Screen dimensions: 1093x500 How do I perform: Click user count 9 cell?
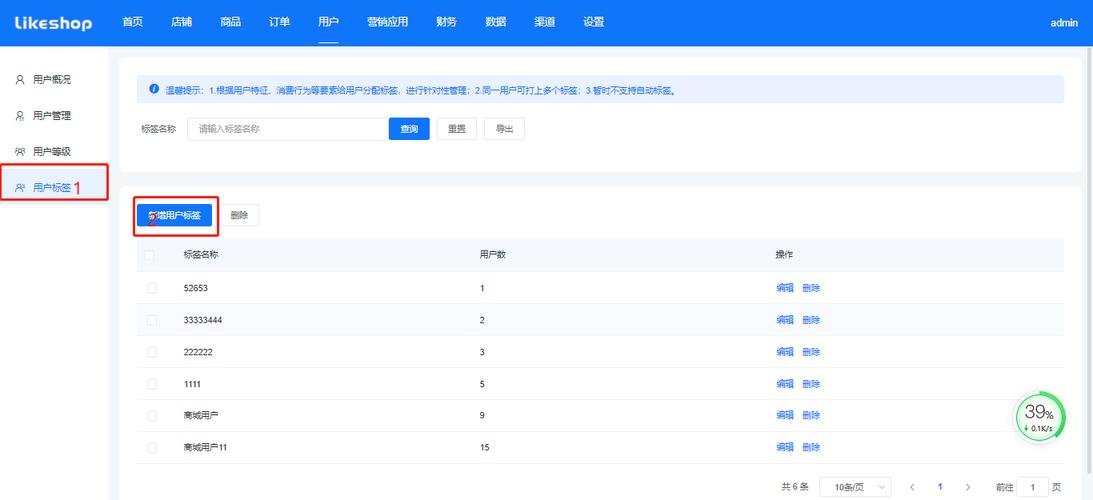pos(482,416)
